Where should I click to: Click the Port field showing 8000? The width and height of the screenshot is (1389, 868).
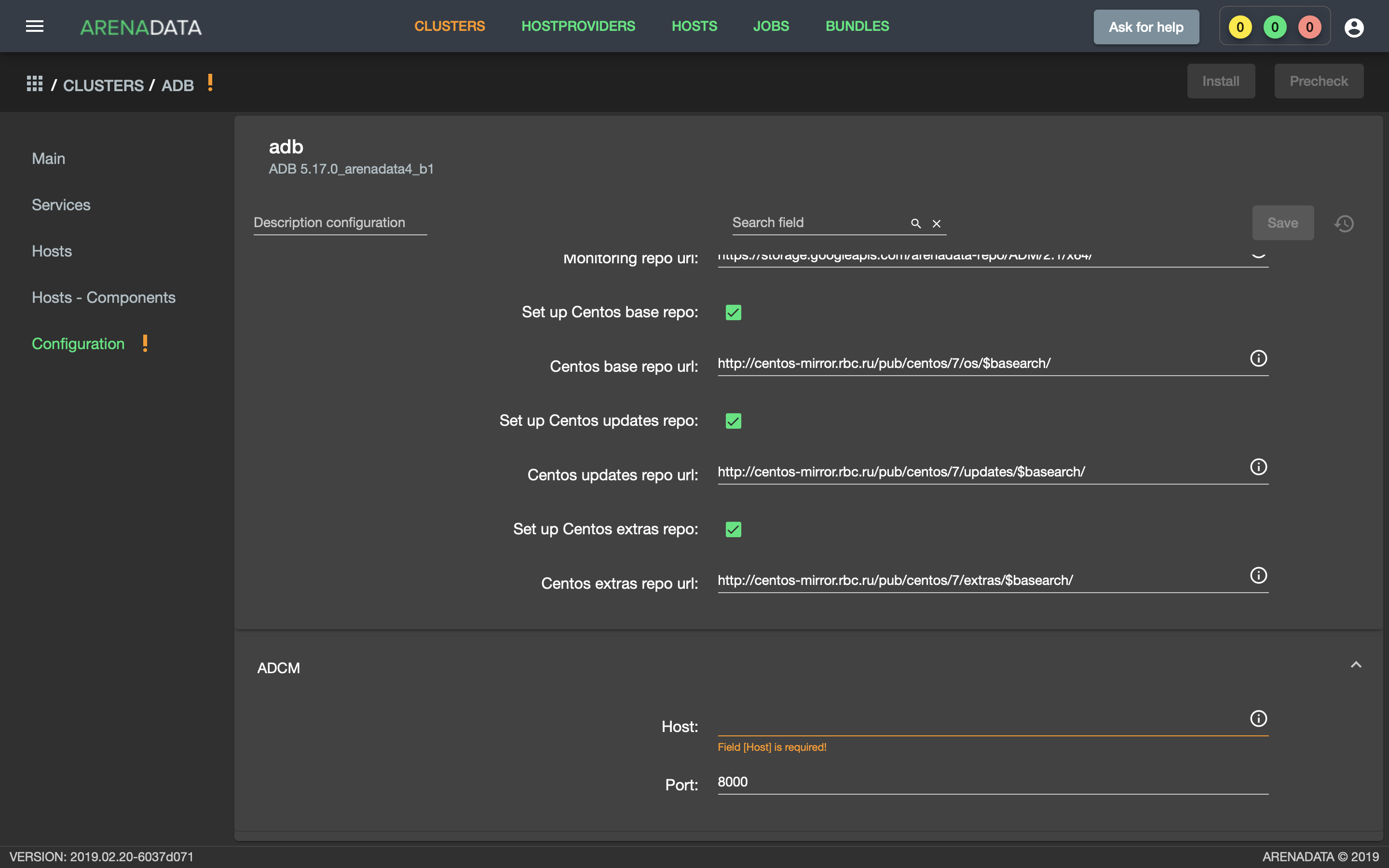click(993, 783)
